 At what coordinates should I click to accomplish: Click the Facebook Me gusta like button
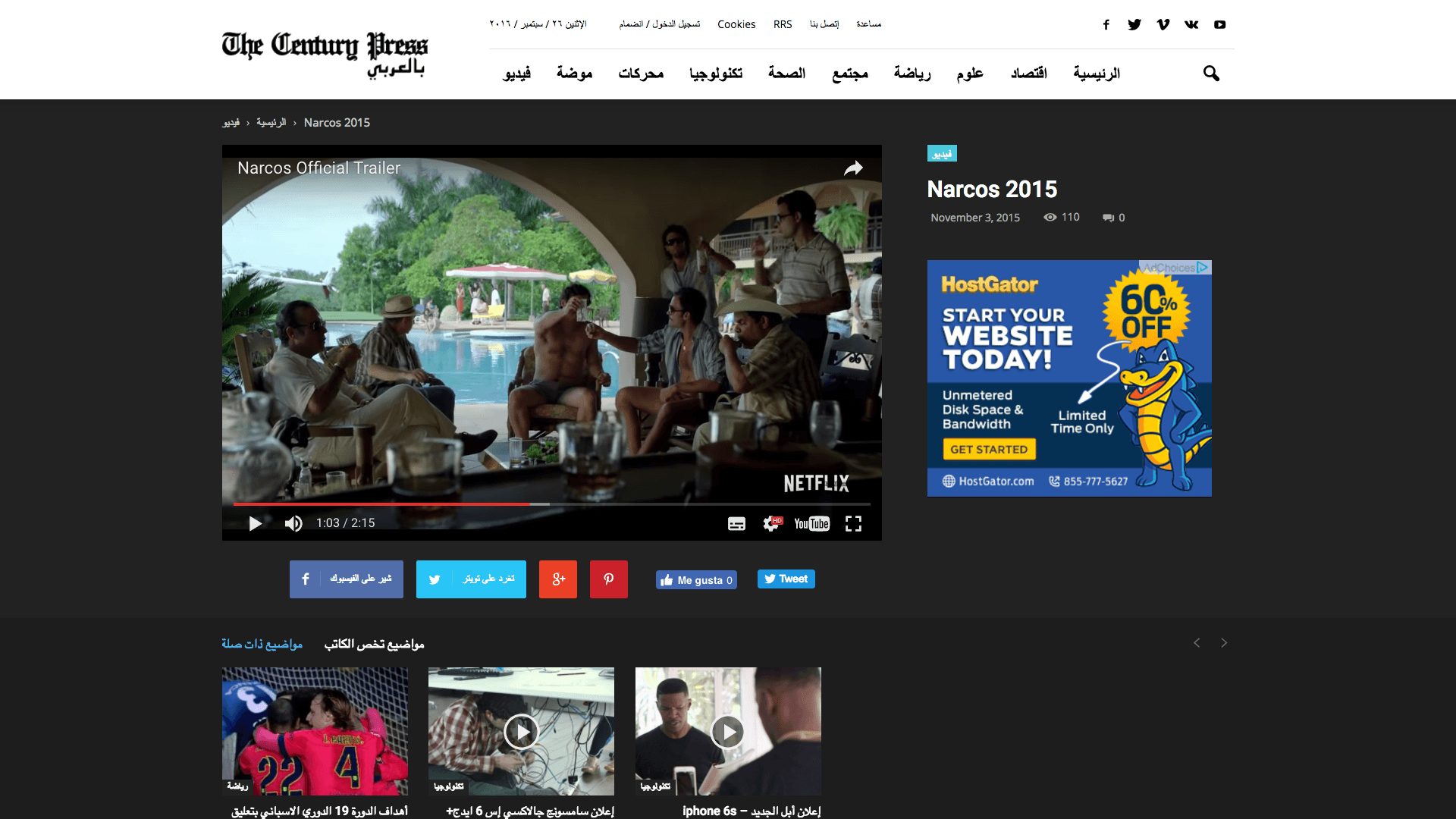pos(696,580)
